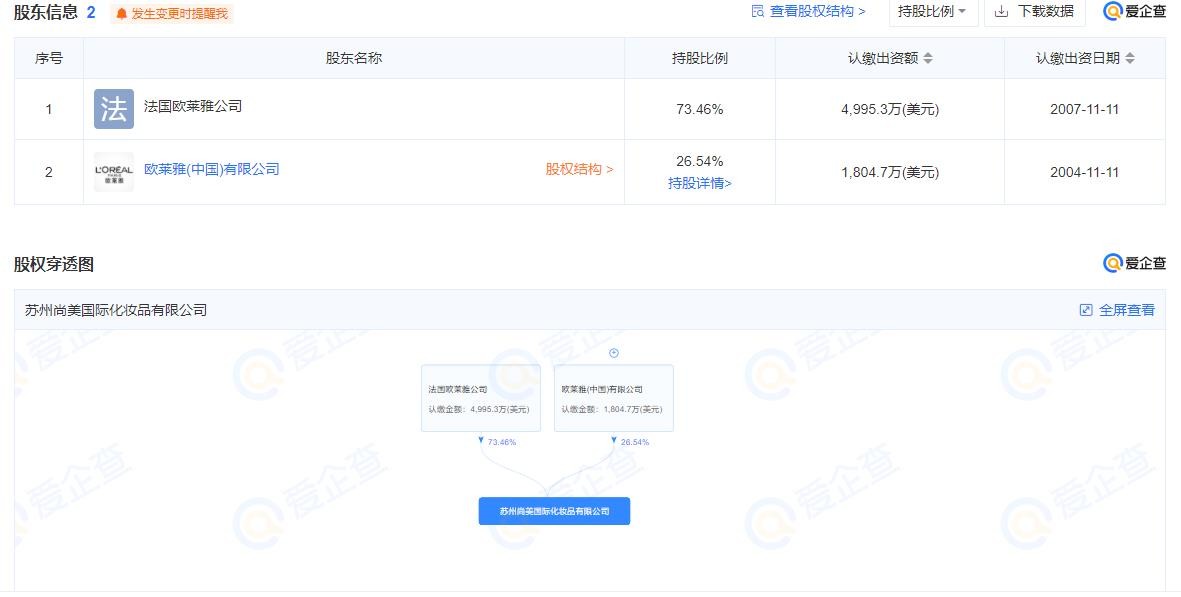The height and width of the screenshot is (597, 1181).
Task: Click the 爱企查 logo at top right
Action: (1133, 12)
